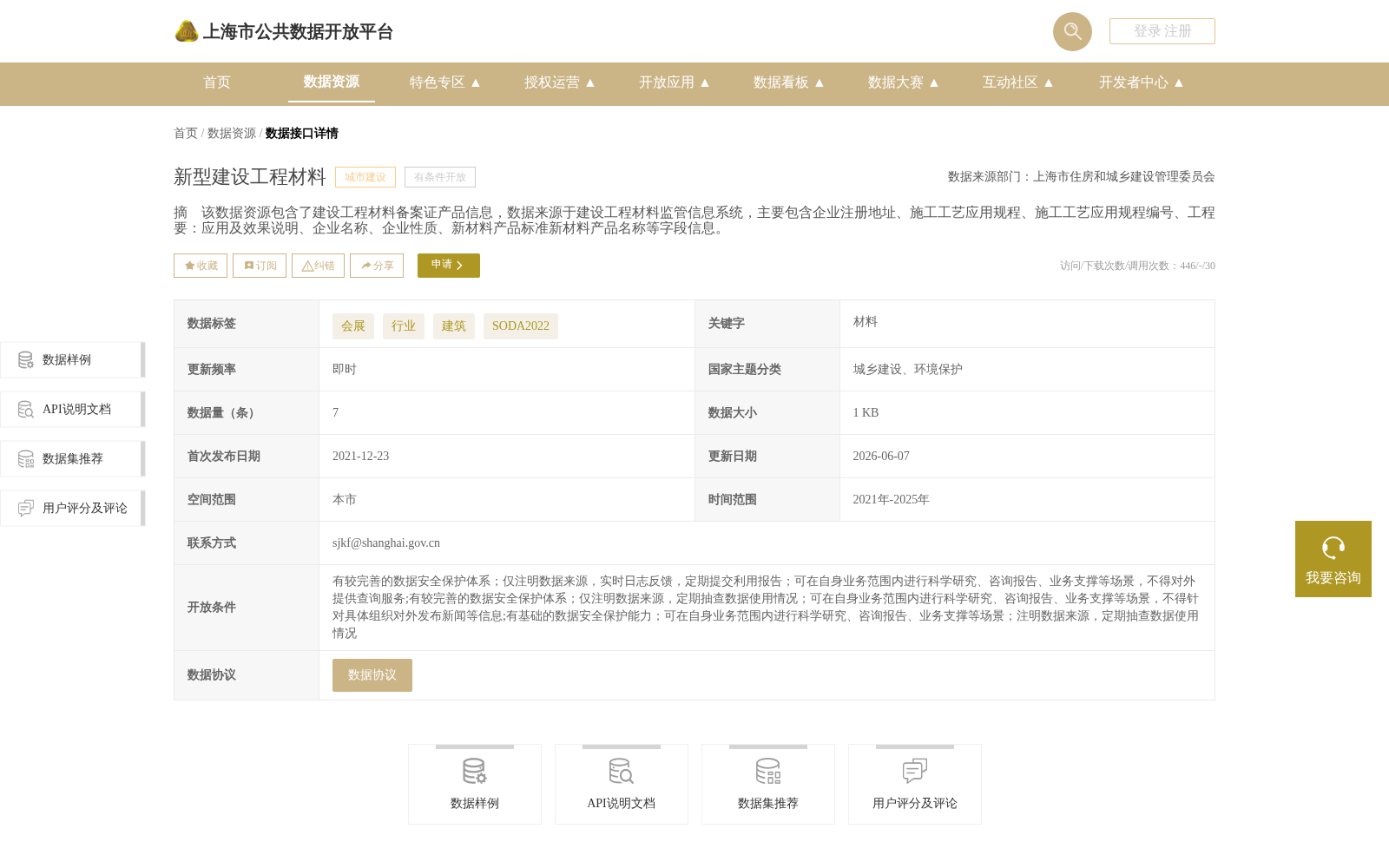
Task: Open 用户评分及评论 in left sidebar
Action: [73, 509]
